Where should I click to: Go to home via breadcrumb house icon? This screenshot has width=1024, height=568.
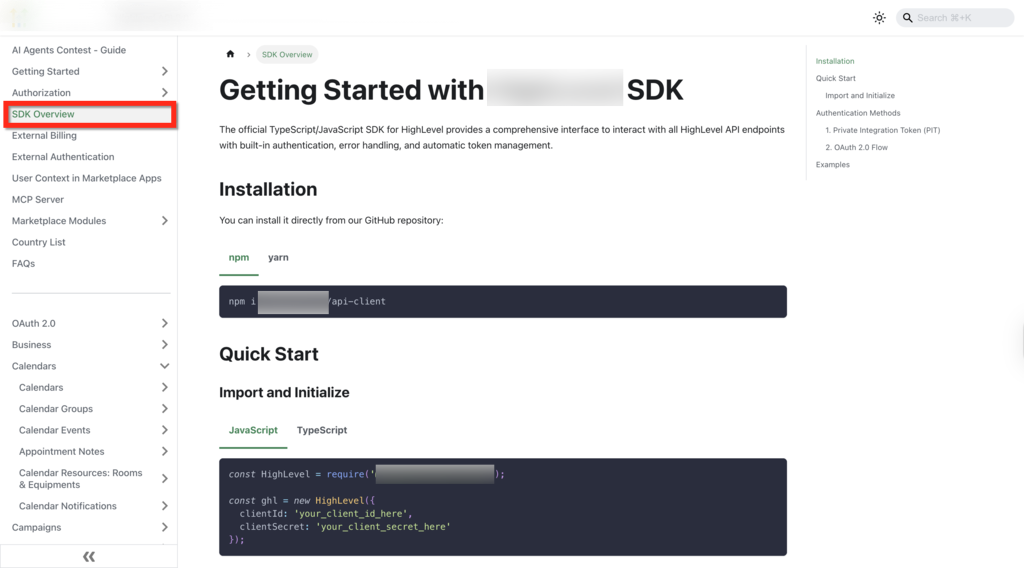tap(230, 54)
